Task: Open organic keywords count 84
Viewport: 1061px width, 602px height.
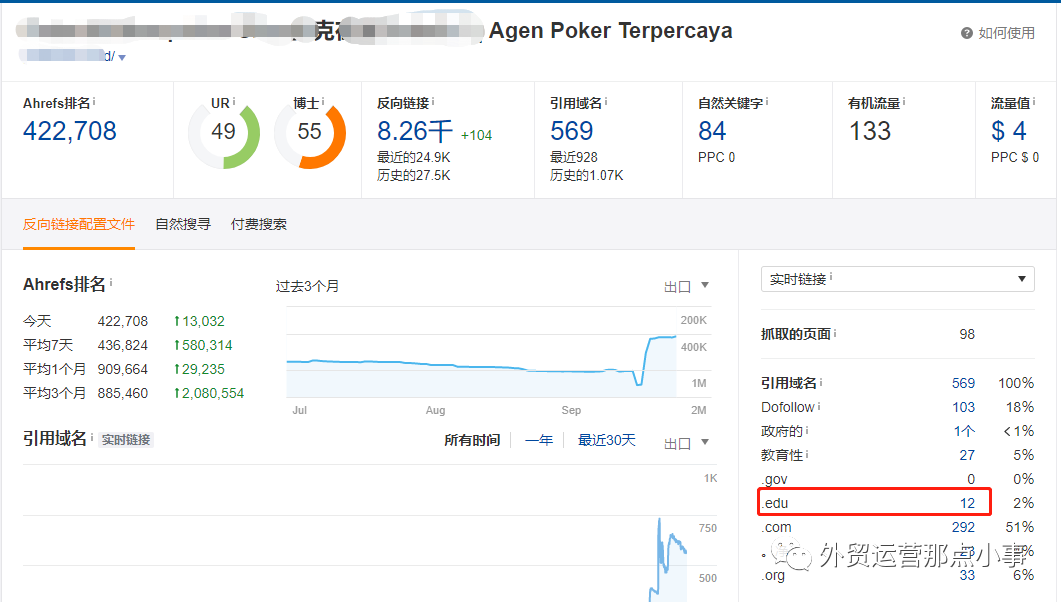Action: click(x=713, y=131)
